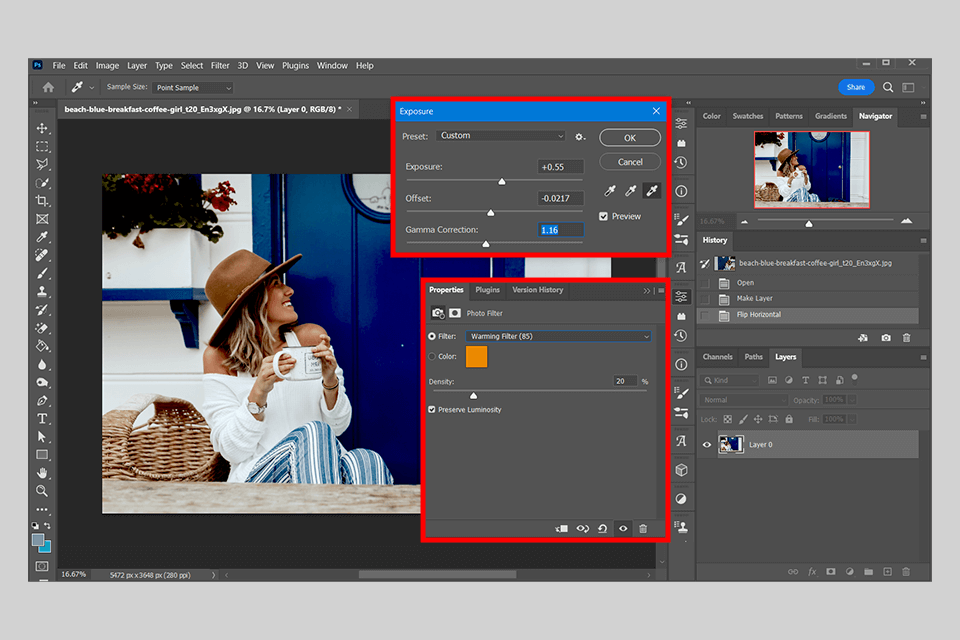Select the Hand tool
The image size is (960, 640).
[42, 473]
